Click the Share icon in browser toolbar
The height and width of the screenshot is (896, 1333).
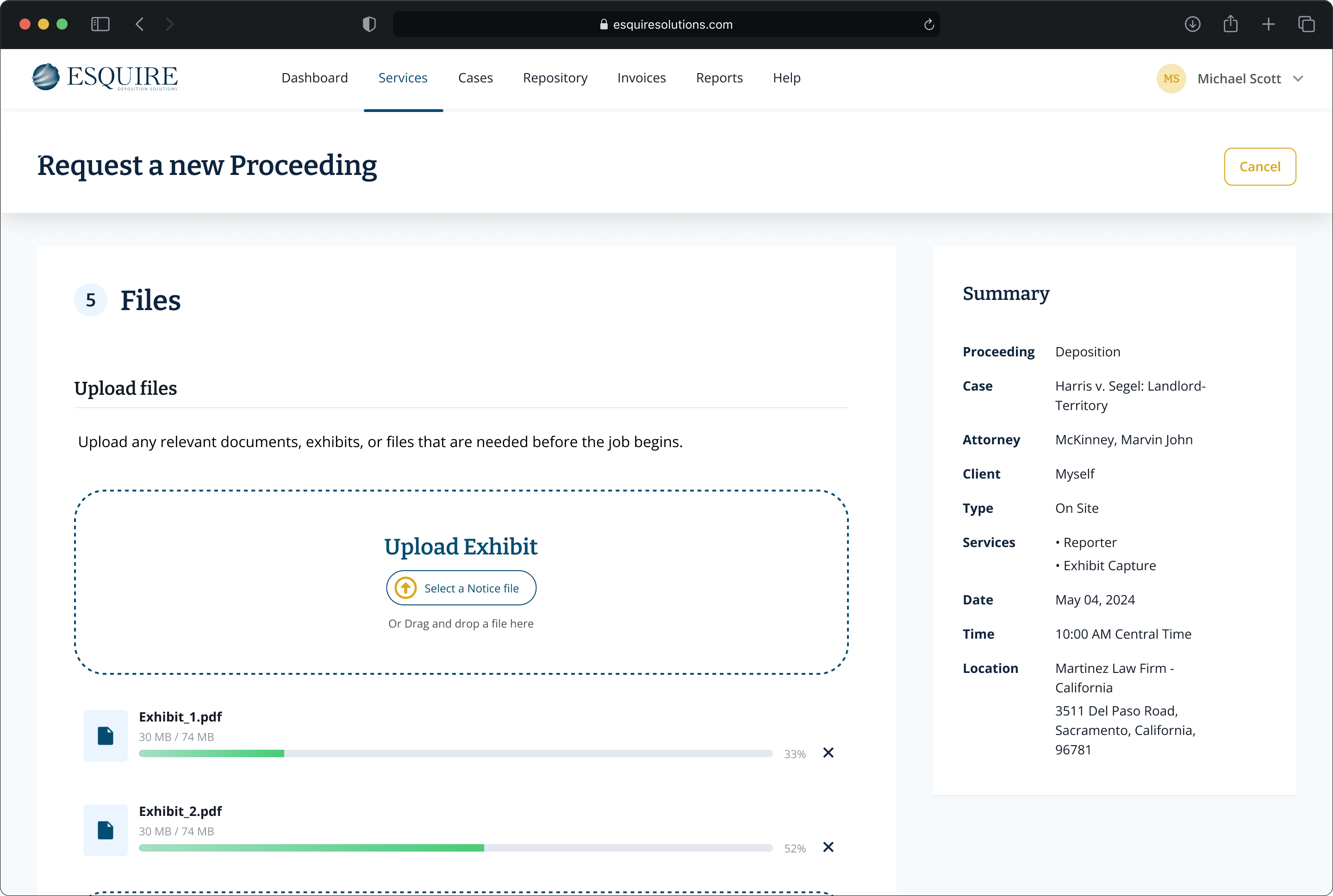click(x=1230, y=24)
